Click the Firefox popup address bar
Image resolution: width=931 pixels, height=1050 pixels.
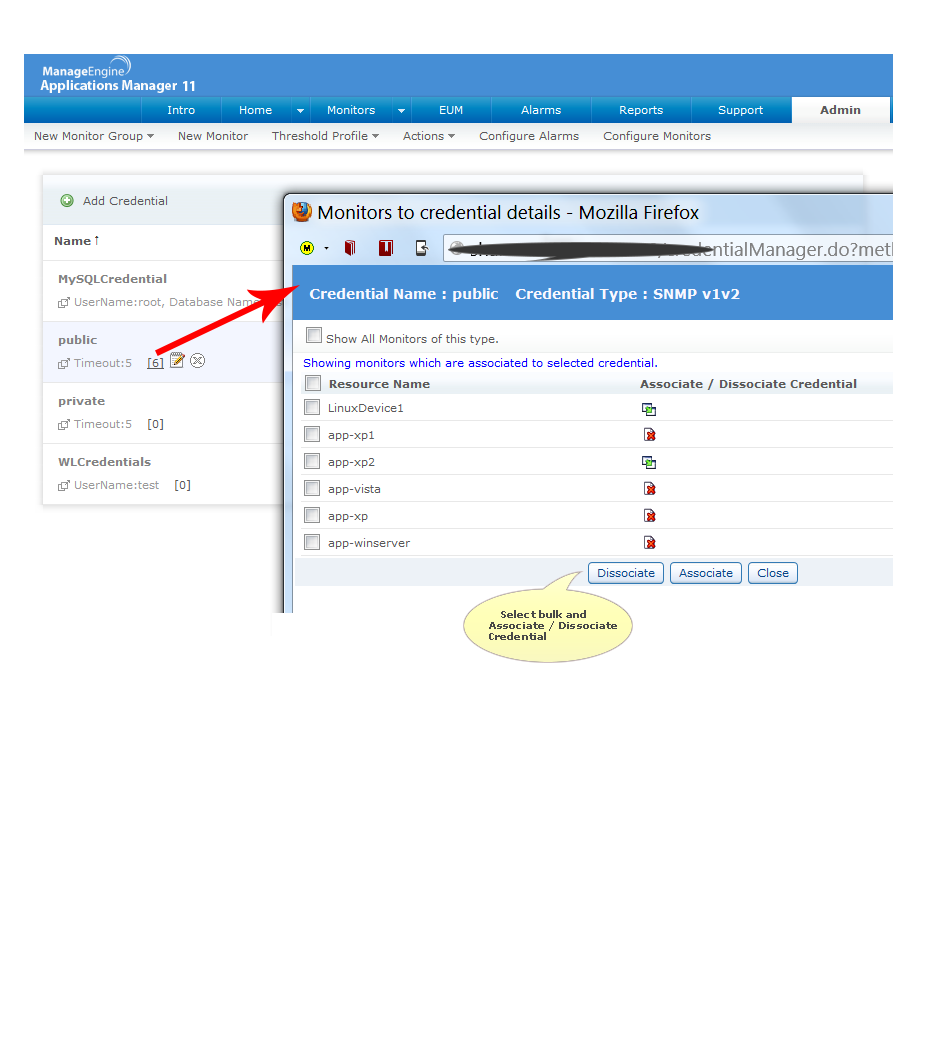point(668,249)
